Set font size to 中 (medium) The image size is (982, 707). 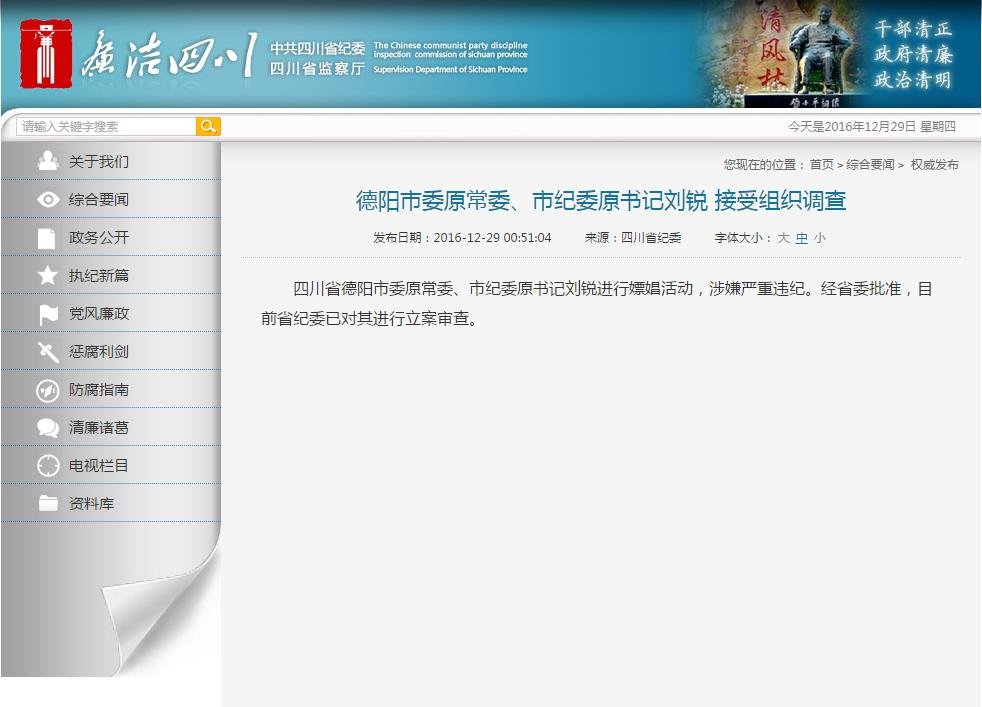tap(801, 238)
